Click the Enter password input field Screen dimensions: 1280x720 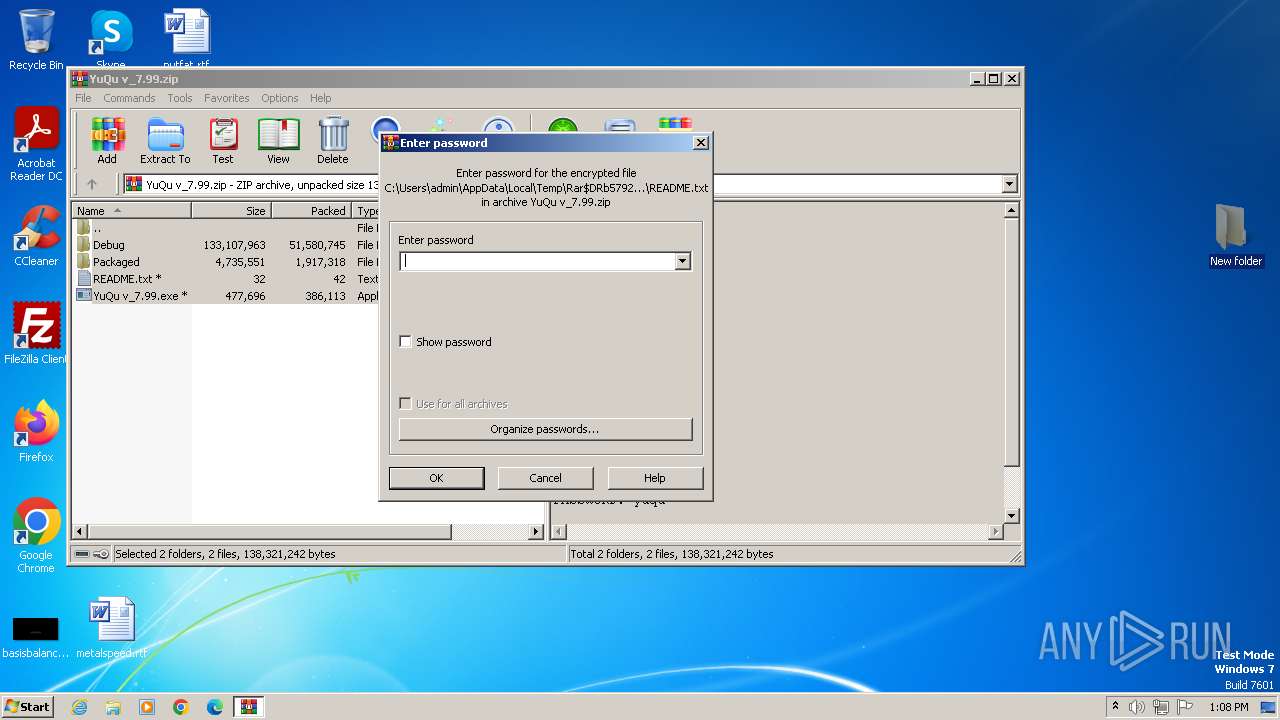pyautogui.click(x=538, y=261)
